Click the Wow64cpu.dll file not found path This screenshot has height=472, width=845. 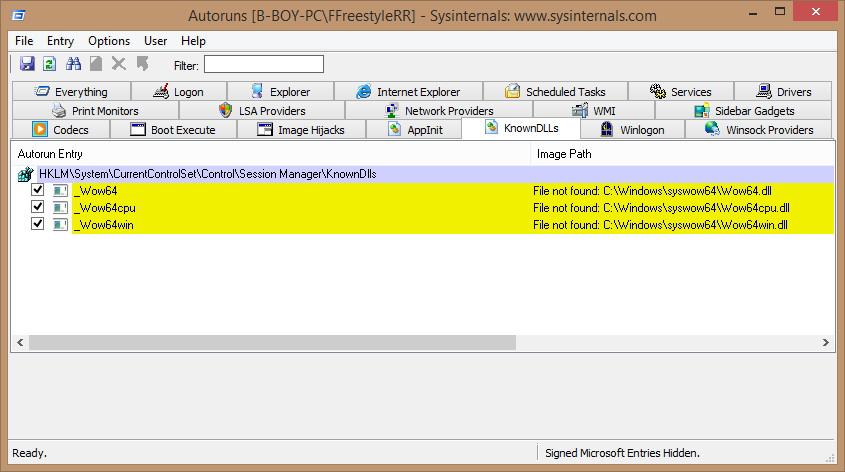click(x=661, y=208)
